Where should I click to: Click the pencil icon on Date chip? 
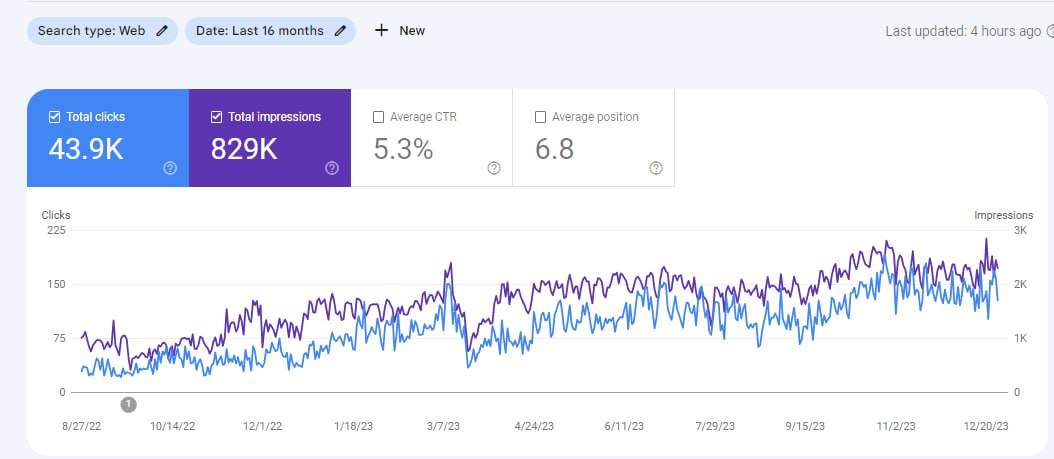coord(340,31)
